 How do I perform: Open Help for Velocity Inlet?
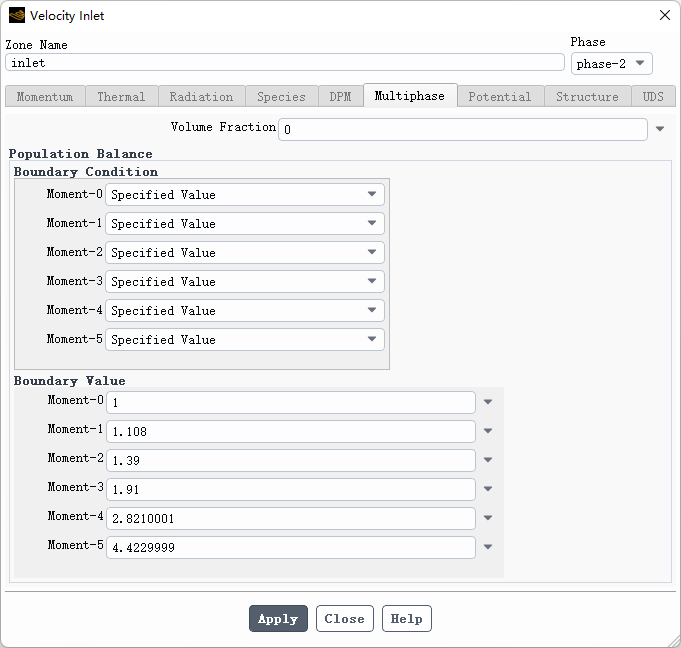[x=407, y=618]
